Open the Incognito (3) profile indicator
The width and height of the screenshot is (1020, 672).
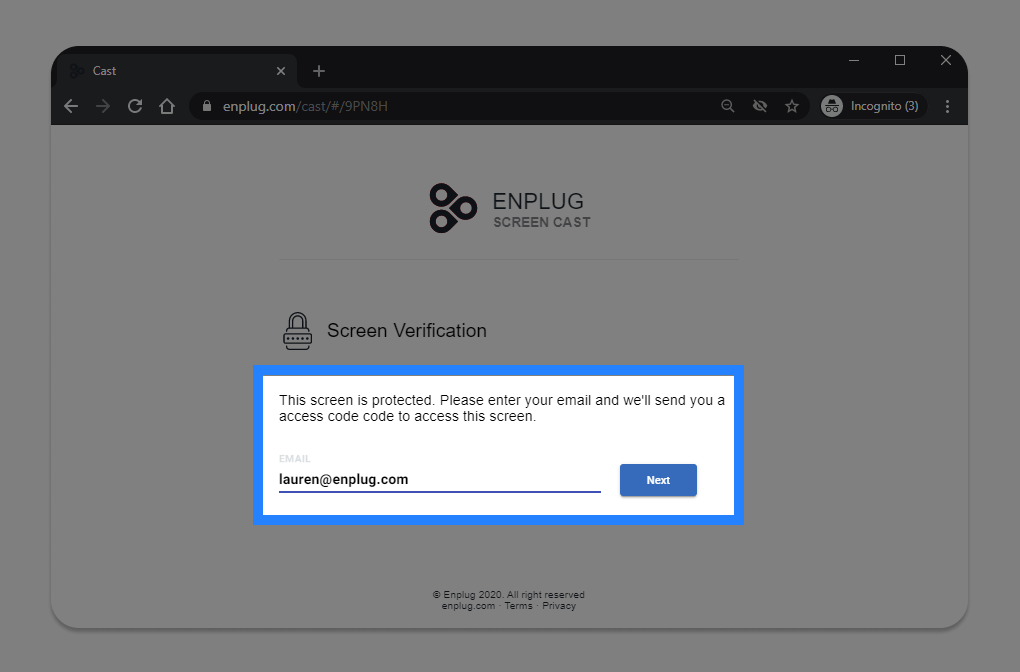click(872, 106)
